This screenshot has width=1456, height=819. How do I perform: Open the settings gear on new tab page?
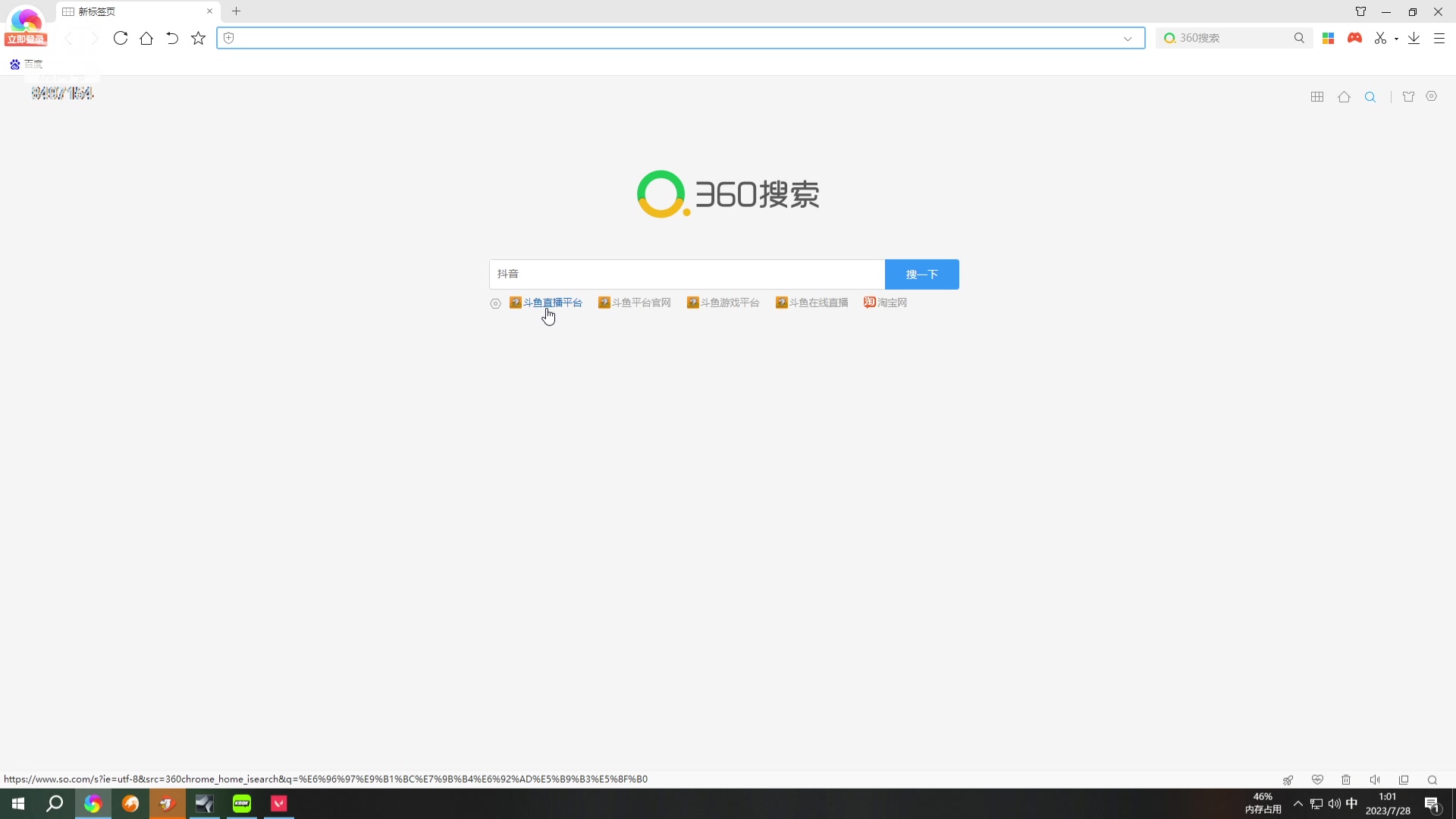click(1432, 96)
